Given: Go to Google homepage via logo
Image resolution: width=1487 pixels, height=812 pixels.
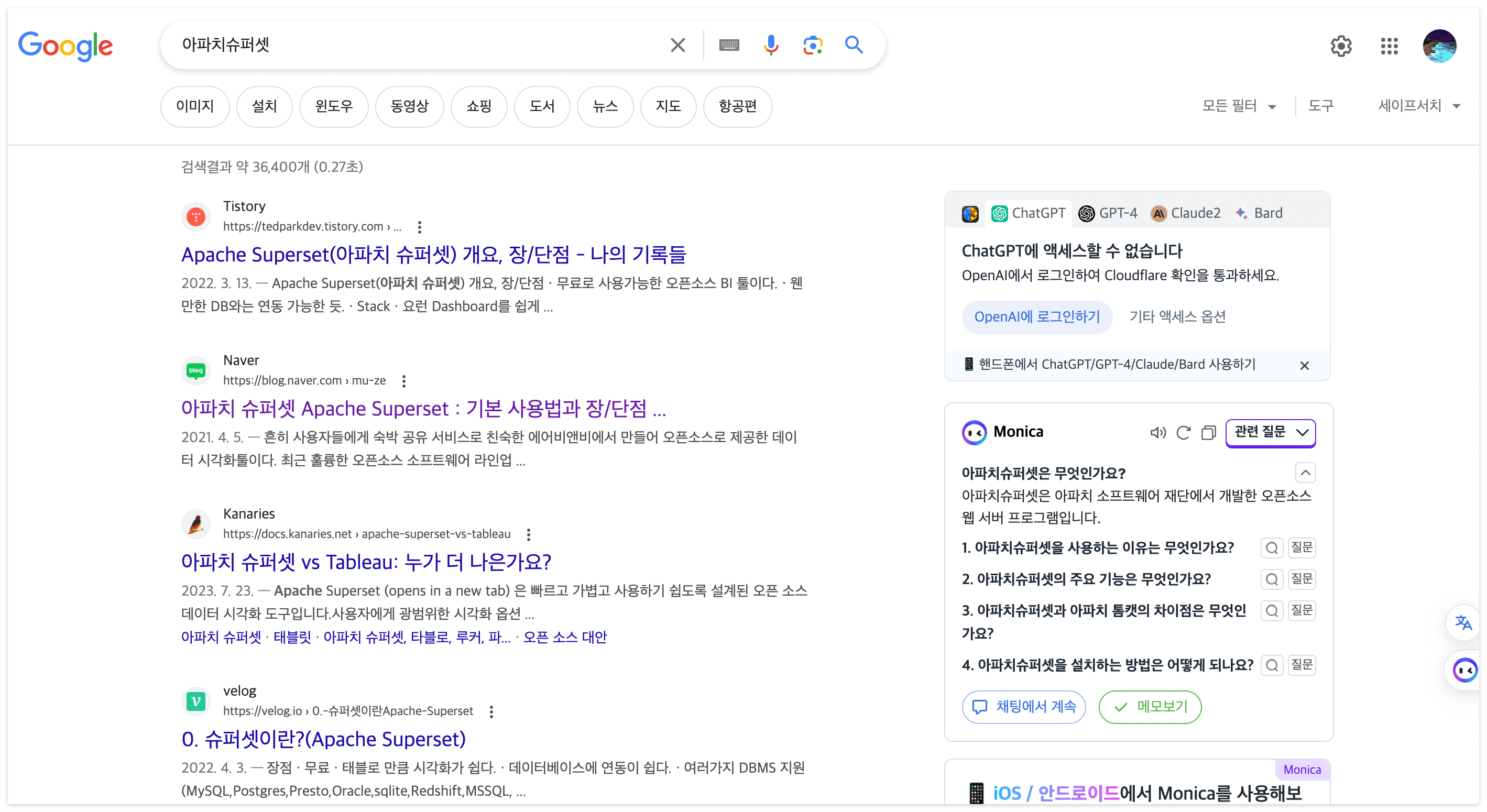Looking at the screenshot, I should point(65,46).
